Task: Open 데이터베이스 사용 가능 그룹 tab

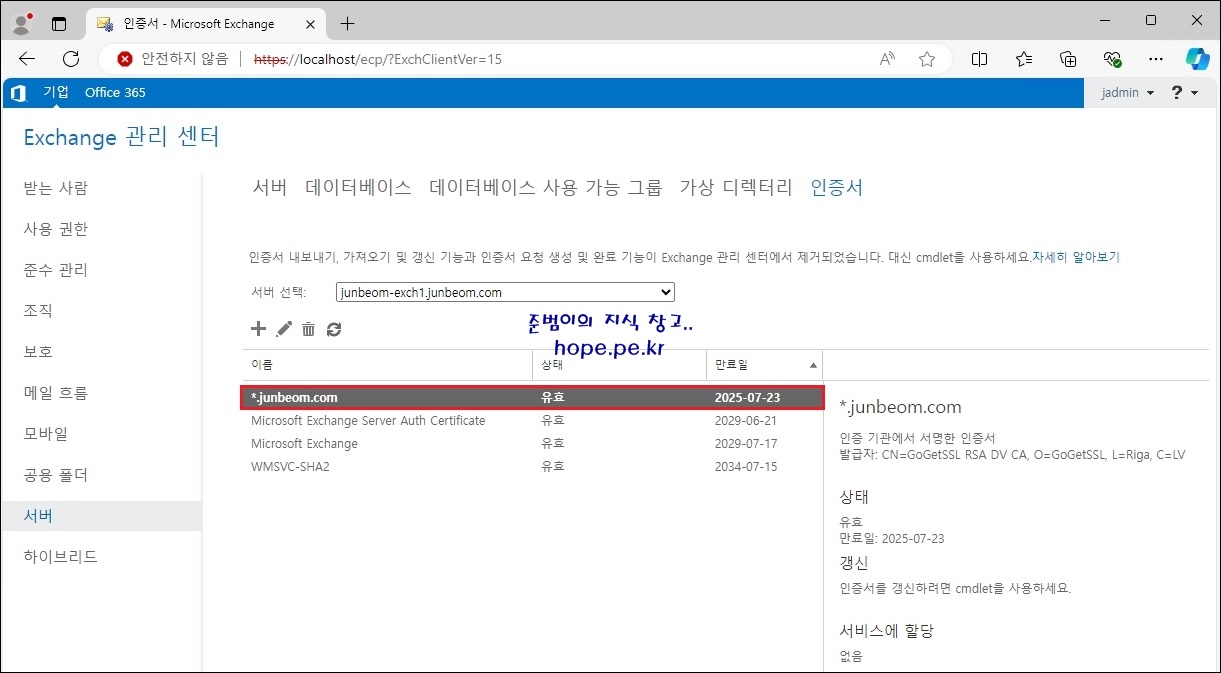Action: (x=546, y=187)
